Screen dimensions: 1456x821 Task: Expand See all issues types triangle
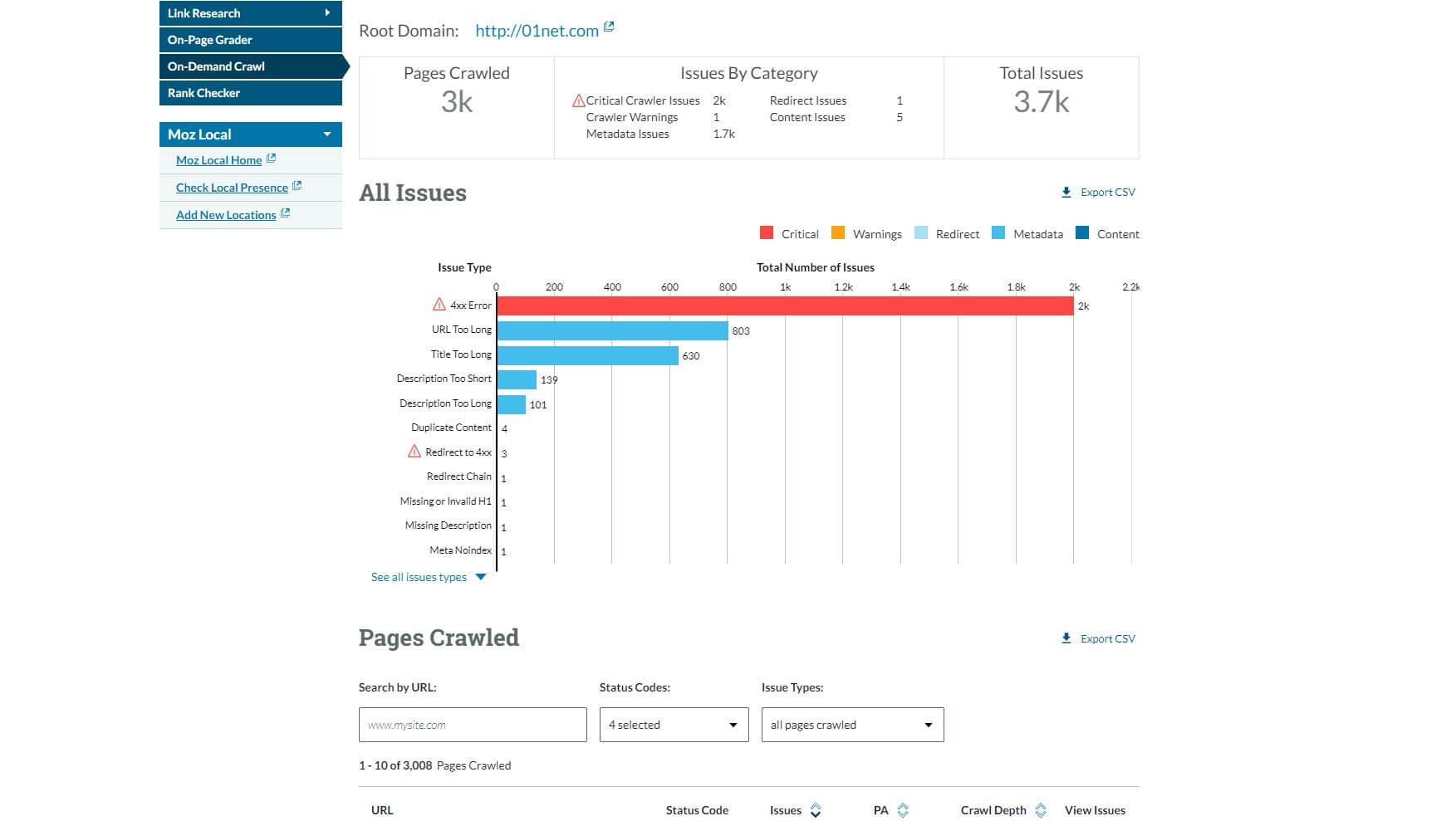[x=480, y=577]
